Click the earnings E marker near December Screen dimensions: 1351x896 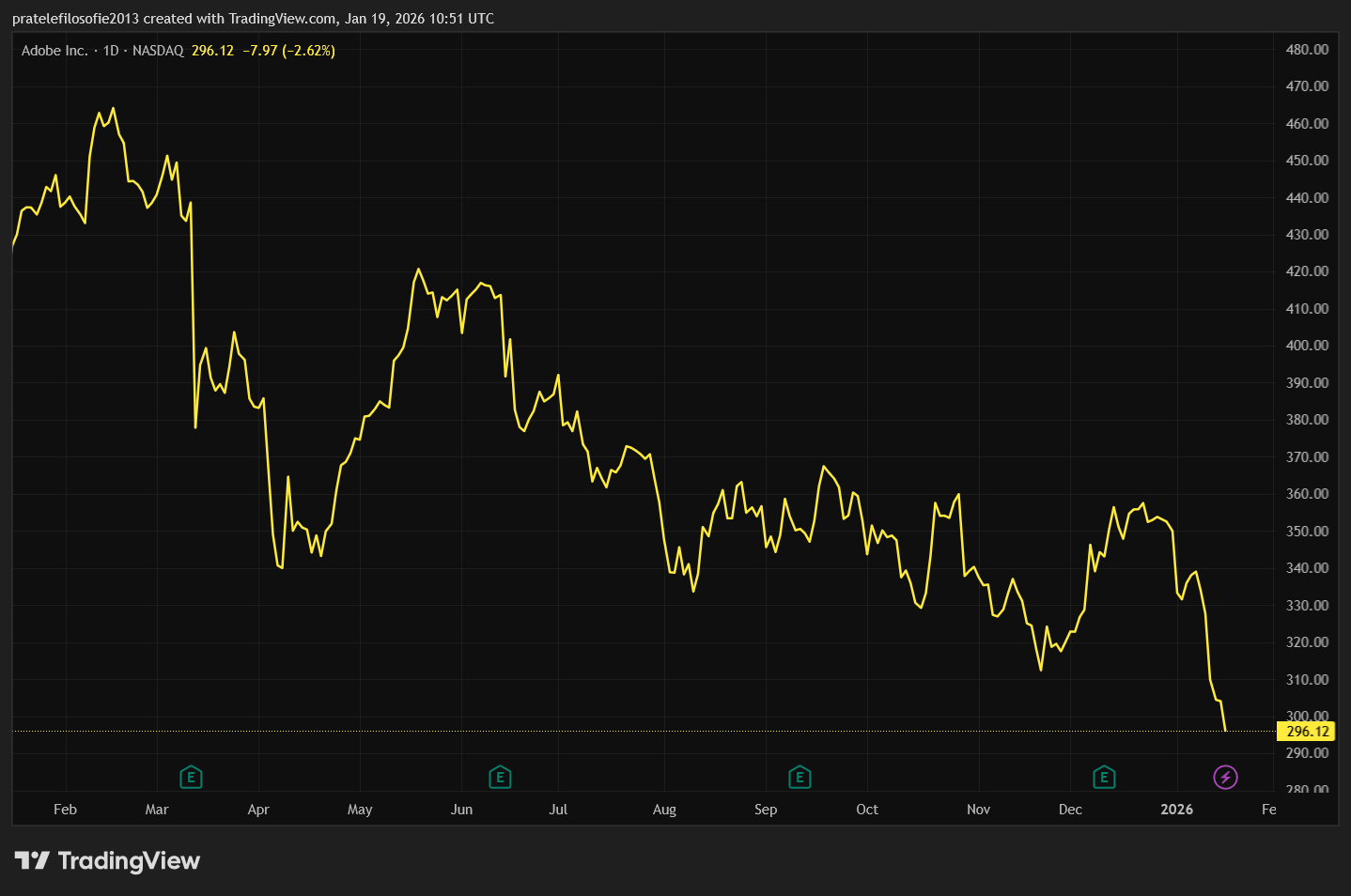[1104, 777]
